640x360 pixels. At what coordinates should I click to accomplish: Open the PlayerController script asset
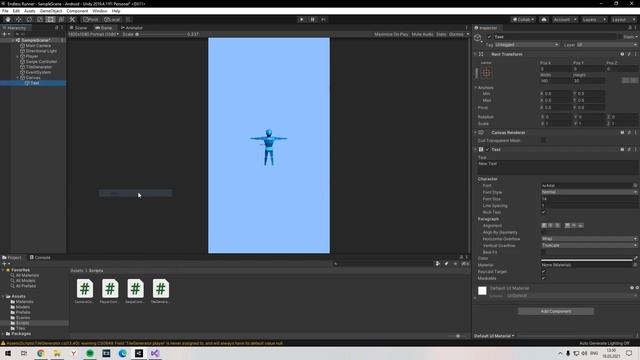click(110, 291)
